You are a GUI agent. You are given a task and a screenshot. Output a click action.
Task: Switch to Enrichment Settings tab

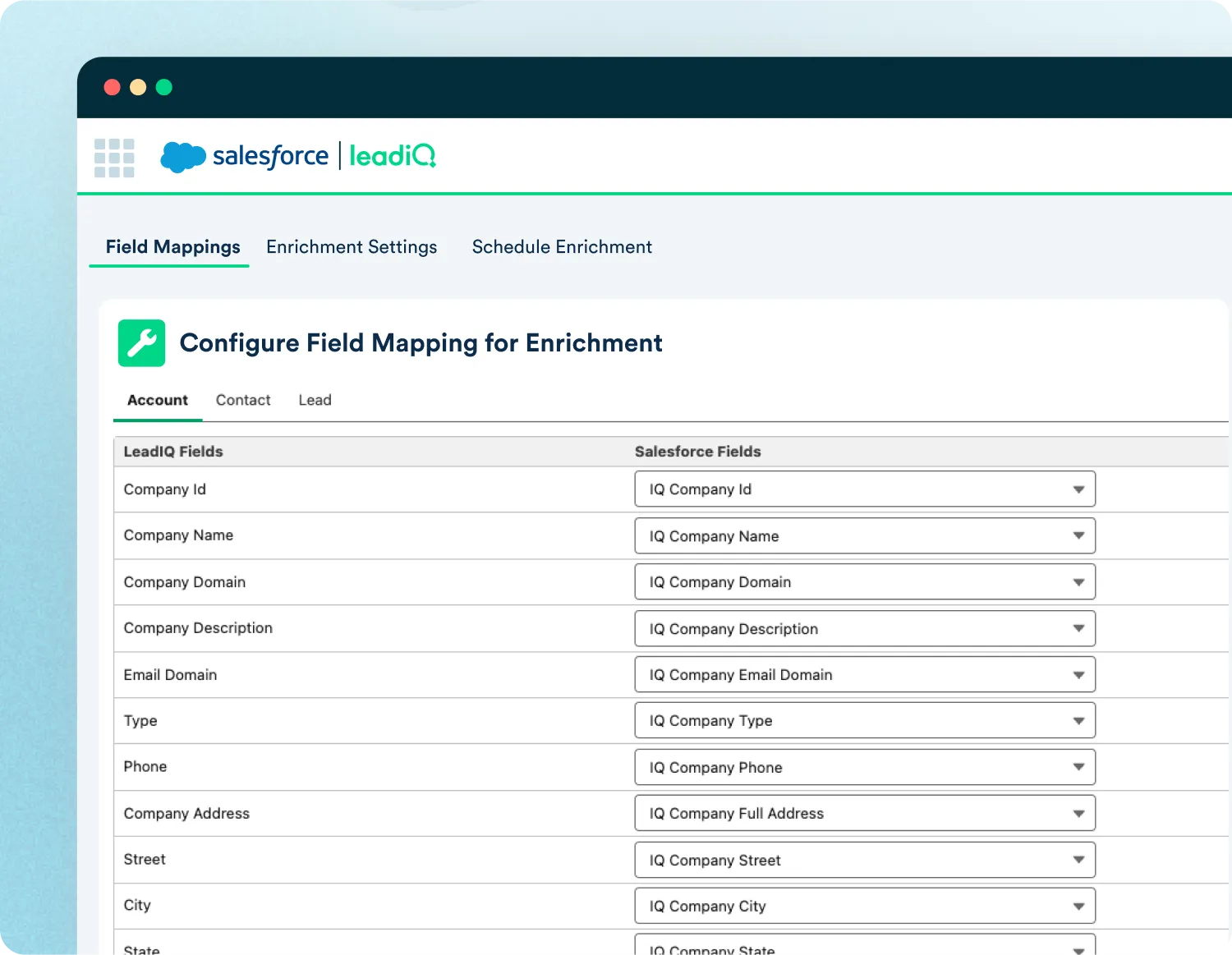pyautogui.click(x=352, y=247)
